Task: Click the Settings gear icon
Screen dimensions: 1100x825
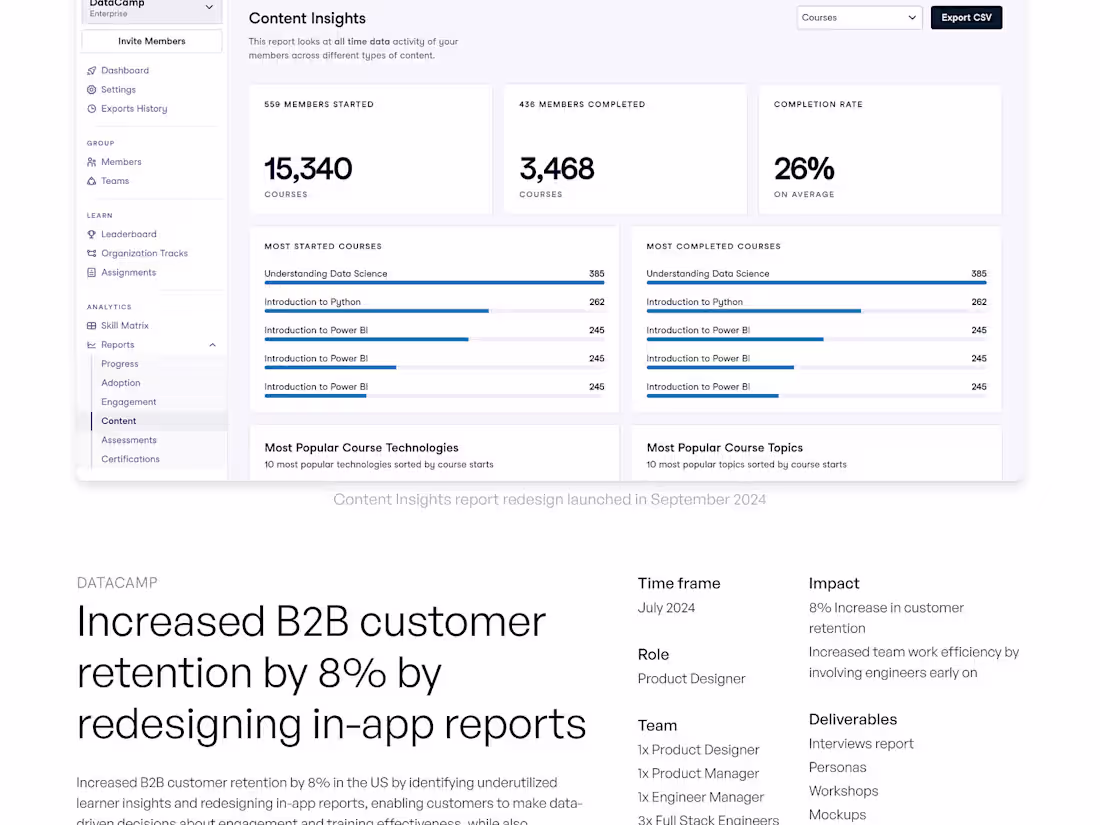Action: point(117,89)
